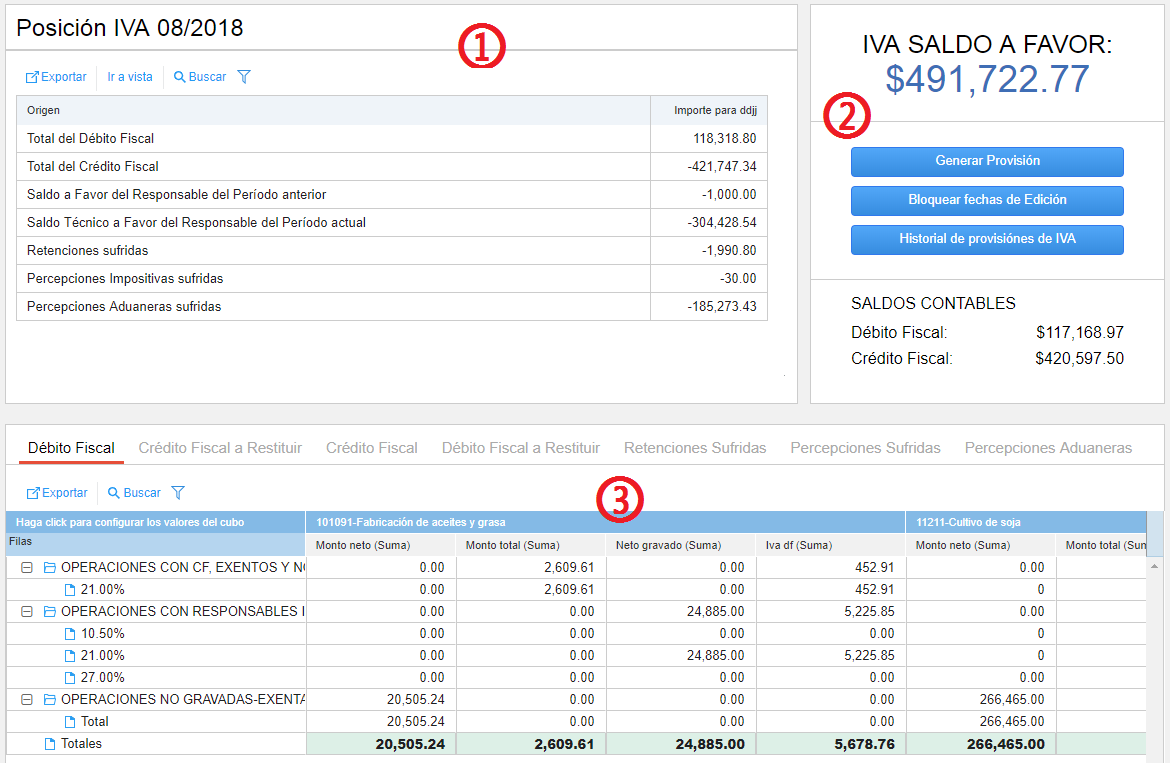1170x763 pixels.
Task: Click the Ir a vista link
Action: [x=130, y=77]
